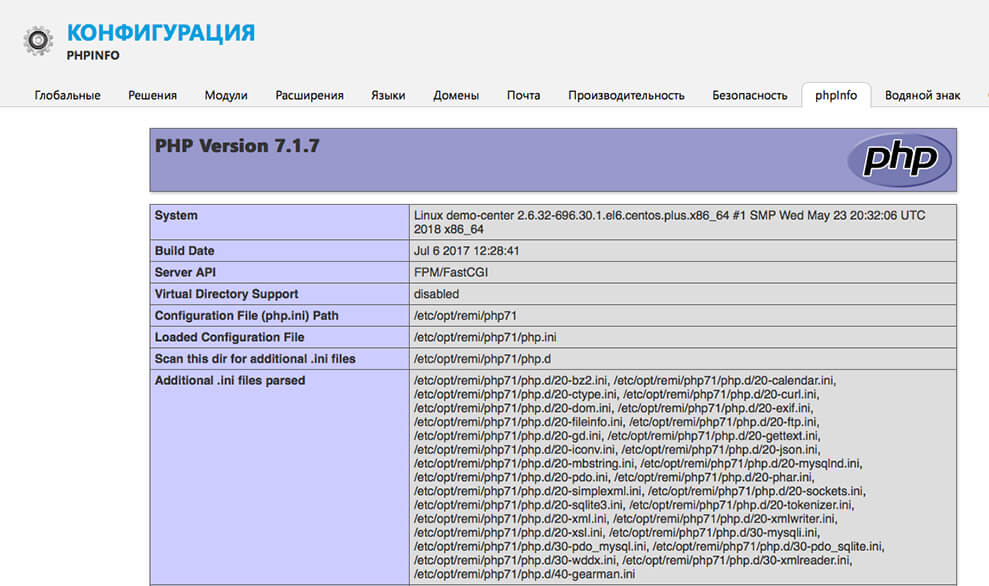Switch to the Почта tab
Screen dimensions: 989x586
tap(524, 95)
